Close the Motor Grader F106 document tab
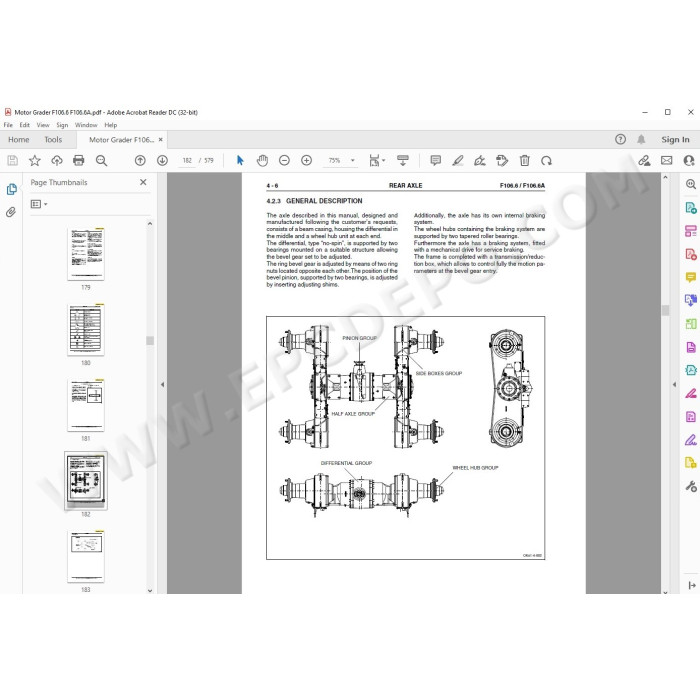 (161, 140)
